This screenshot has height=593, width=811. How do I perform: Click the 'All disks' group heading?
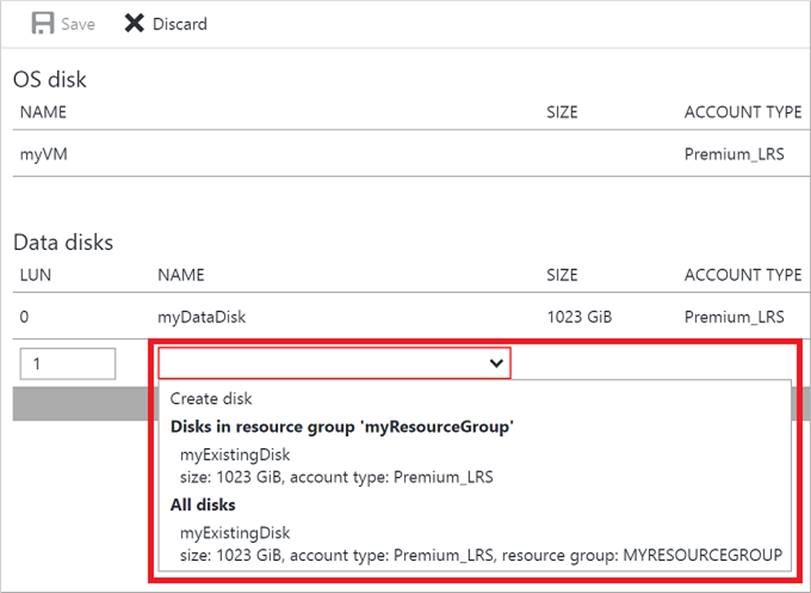(x=203, y=505)
